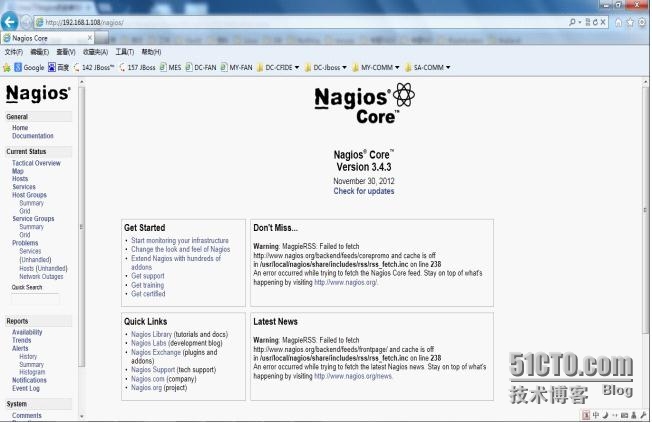Open the Favorites star icon in the browser toolbar
This screenshot has width=652, height=423.
coord(630,22)
